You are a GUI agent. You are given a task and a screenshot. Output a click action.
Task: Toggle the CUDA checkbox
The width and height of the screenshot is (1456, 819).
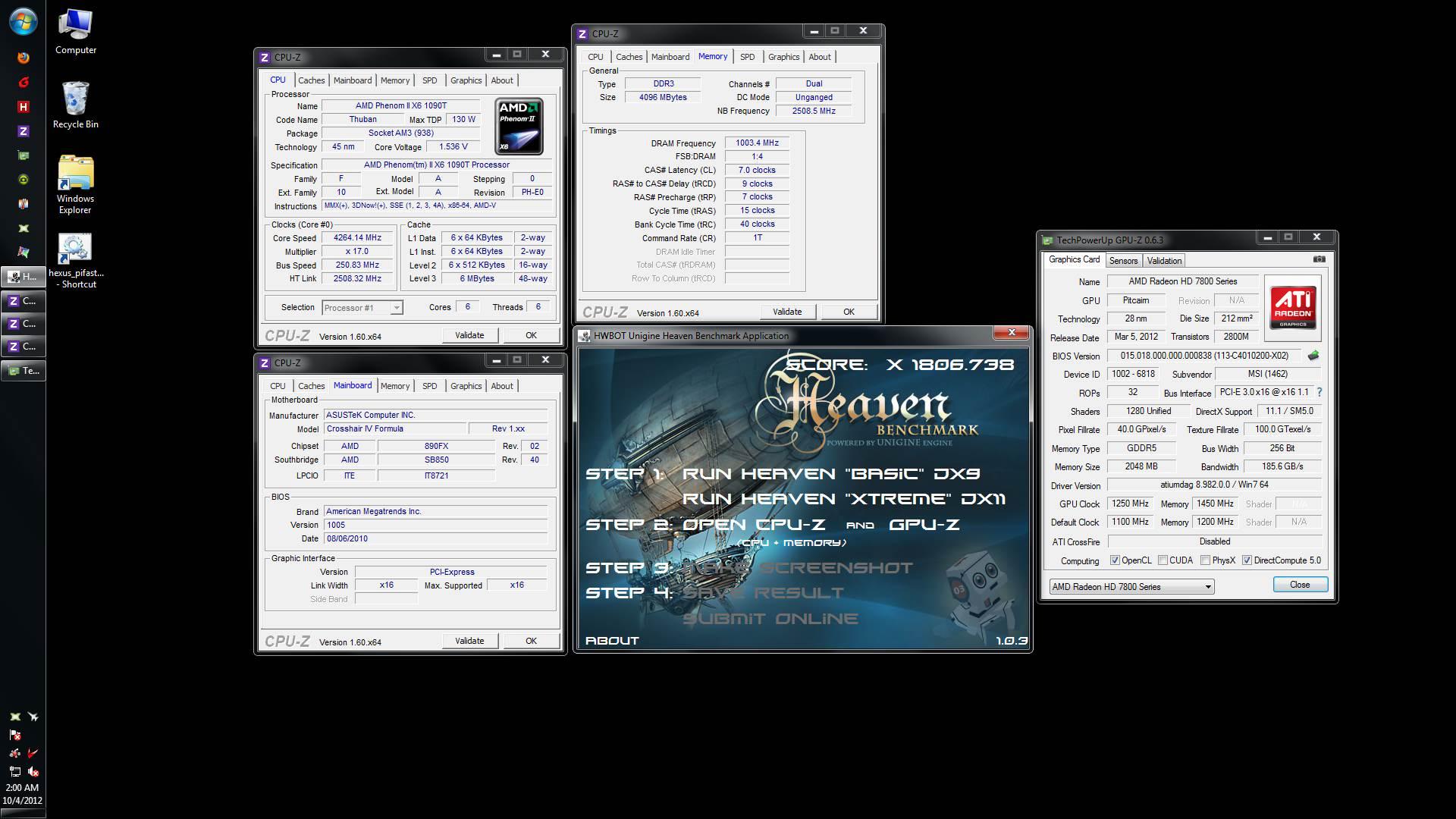pos(1163,560)
